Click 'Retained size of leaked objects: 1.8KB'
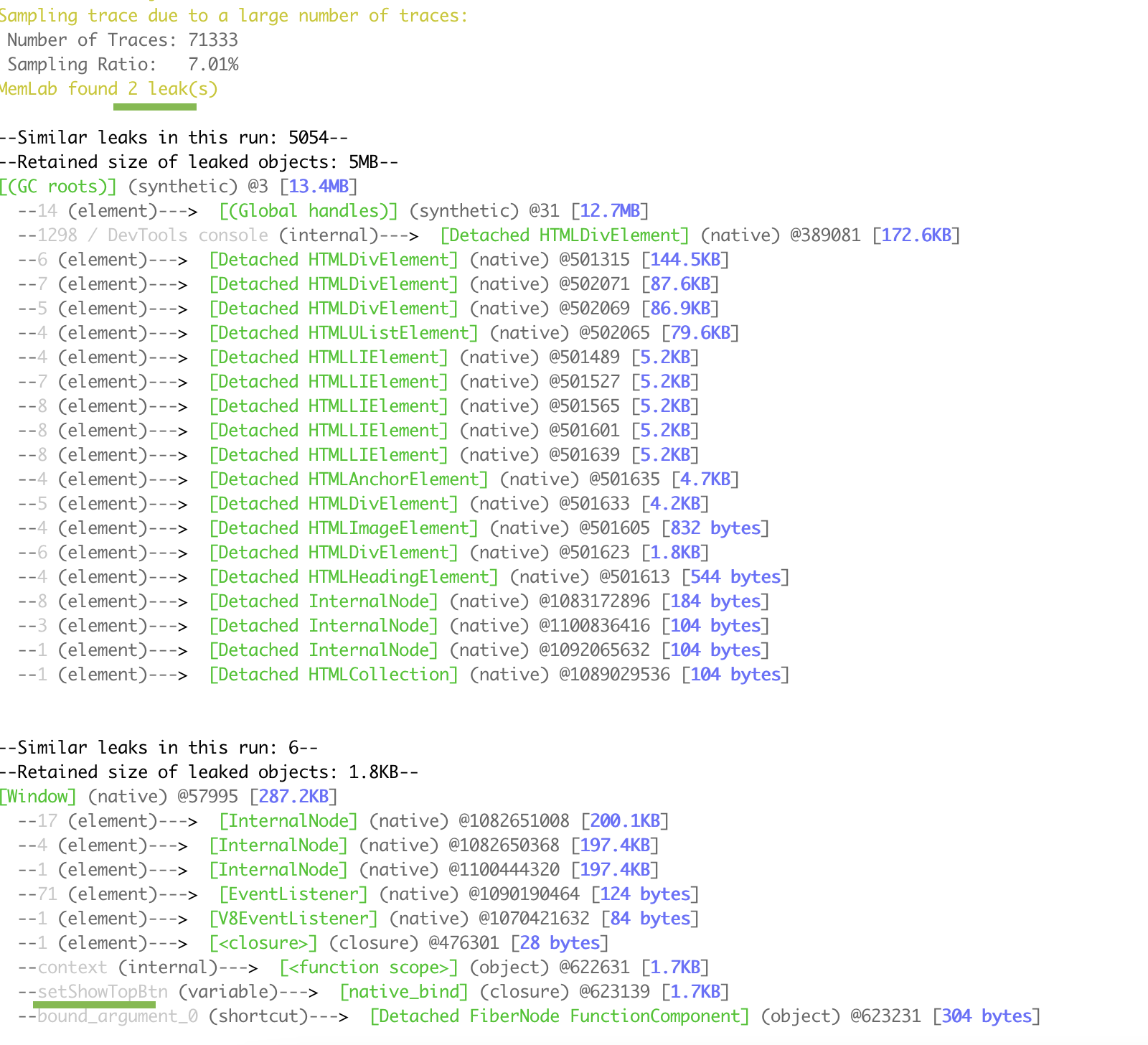The width and height of the screenshot is (1148, 1045). tap(209, 772)
